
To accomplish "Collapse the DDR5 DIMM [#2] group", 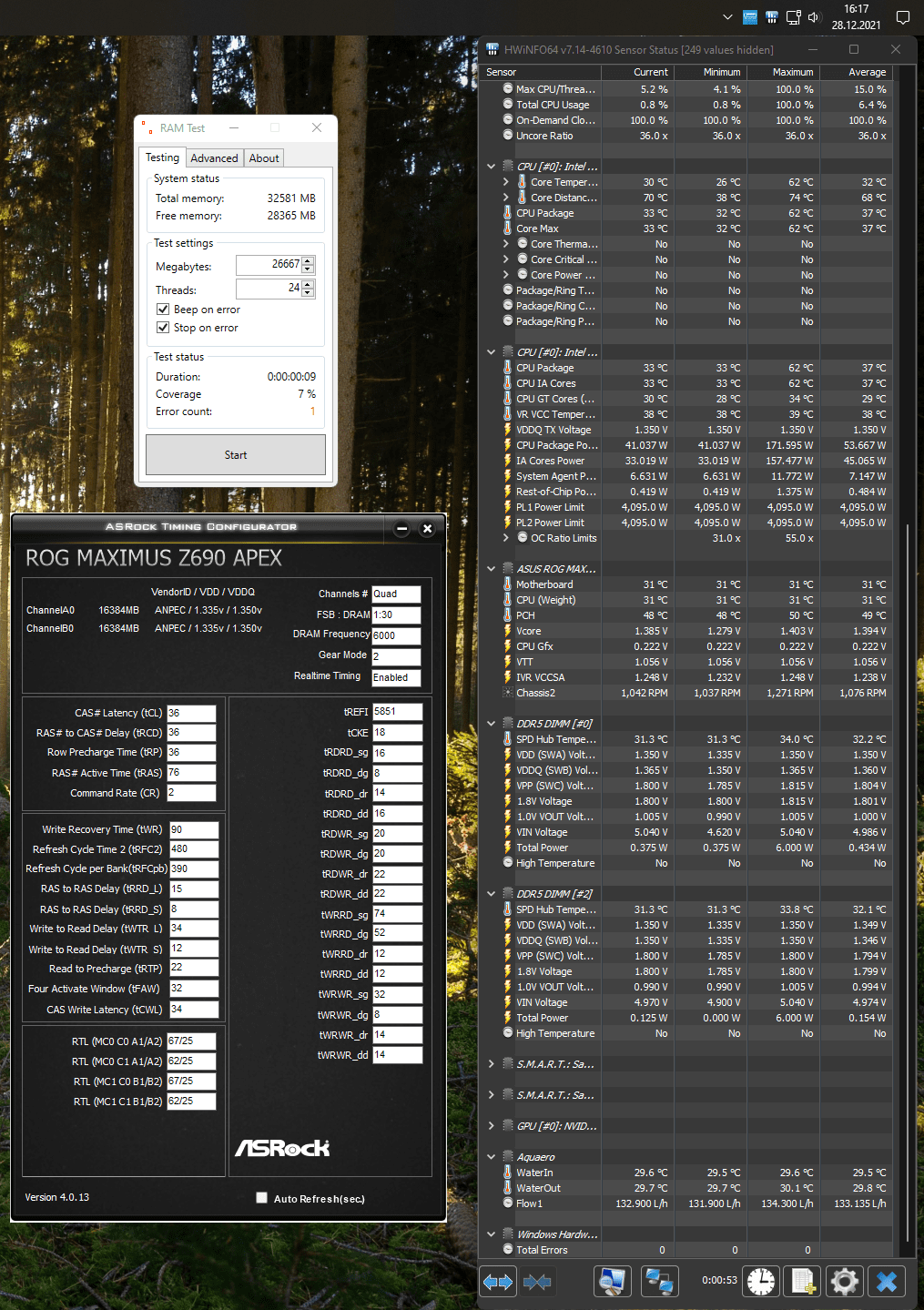I will pyautogui.click(x=492, y=894).
